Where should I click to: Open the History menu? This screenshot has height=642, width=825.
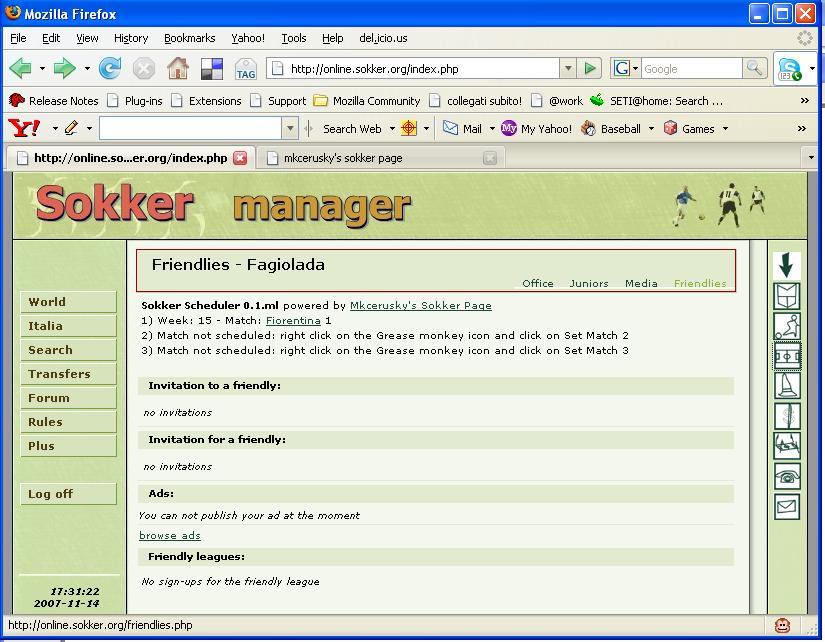coord(131,38)
